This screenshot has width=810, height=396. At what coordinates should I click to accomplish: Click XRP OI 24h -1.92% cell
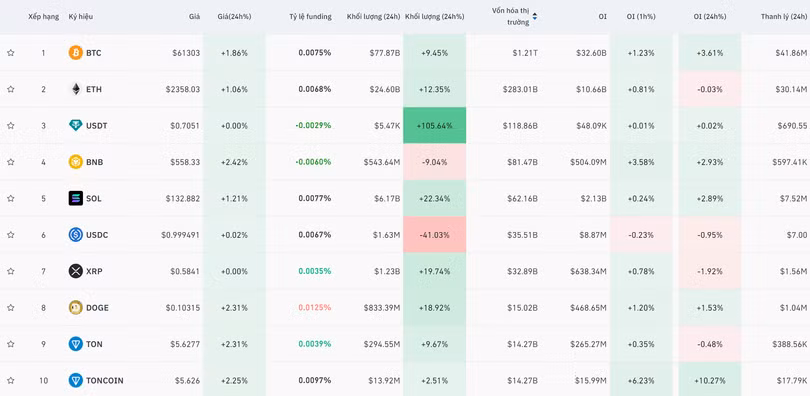(710, 271)
